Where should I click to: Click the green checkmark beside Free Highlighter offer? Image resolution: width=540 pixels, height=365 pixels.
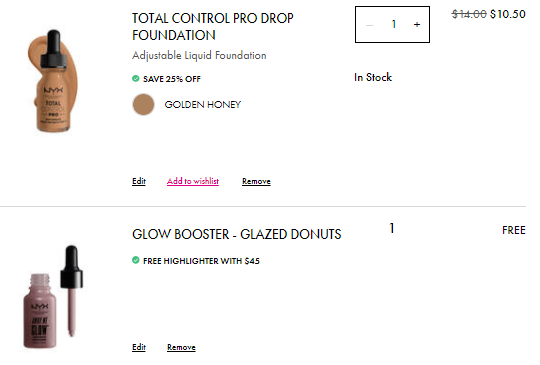(136, 260)
